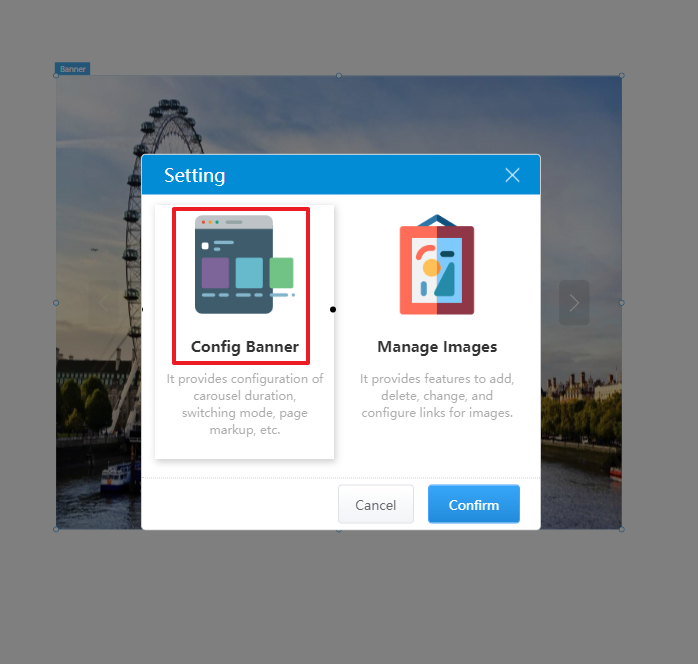Click the blue Banner label tag

73,69
